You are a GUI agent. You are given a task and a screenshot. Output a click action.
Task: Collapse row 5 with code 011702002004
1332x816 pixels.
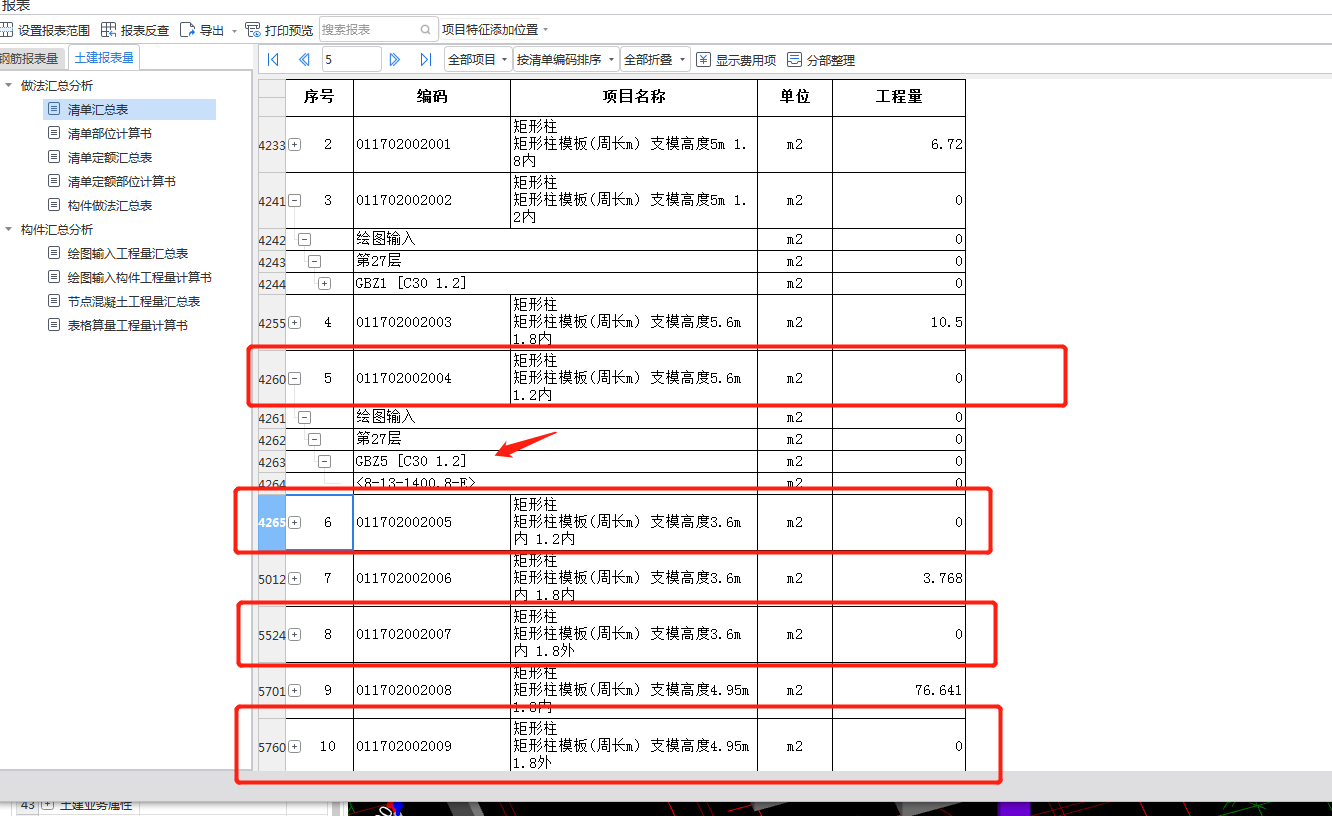(x=295, y=379)
